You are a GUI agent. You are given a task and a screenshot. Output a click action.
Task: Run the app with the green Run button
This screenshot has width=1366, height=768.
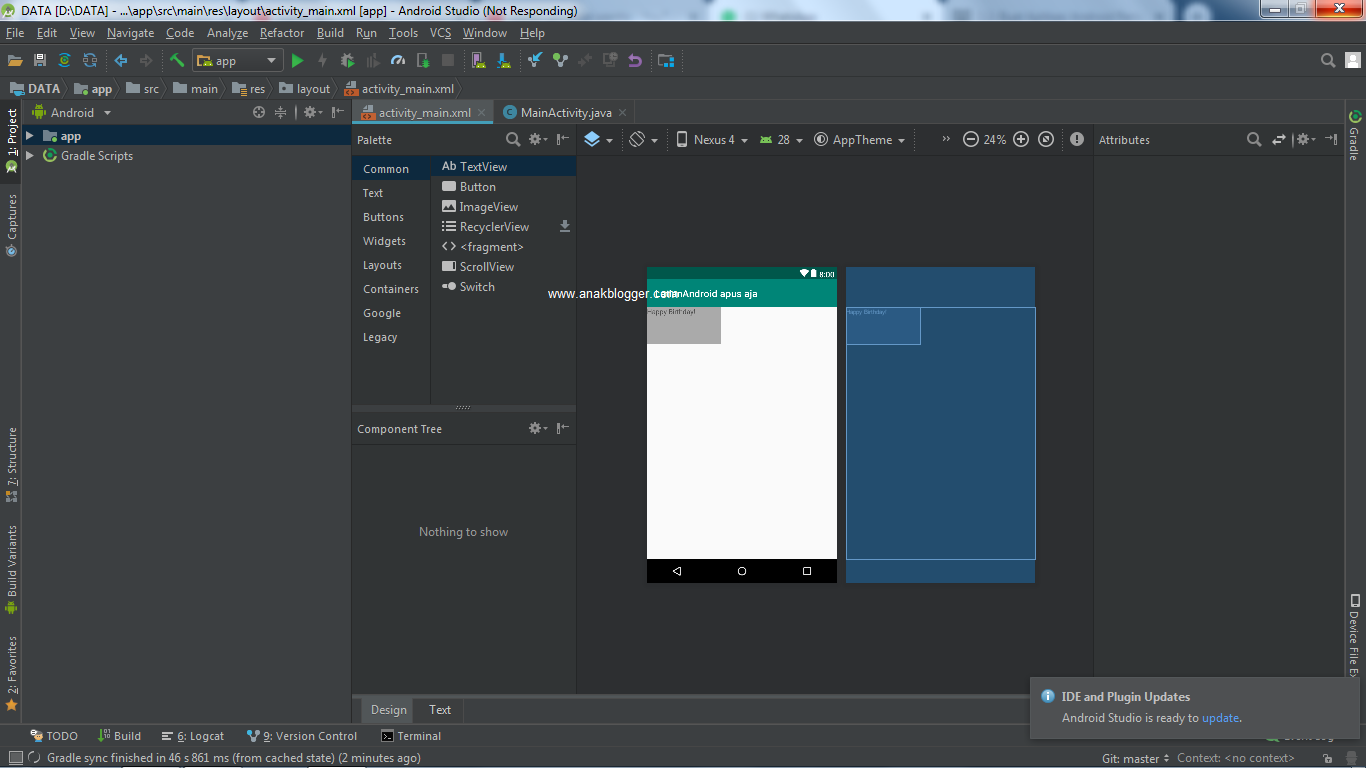297,60
